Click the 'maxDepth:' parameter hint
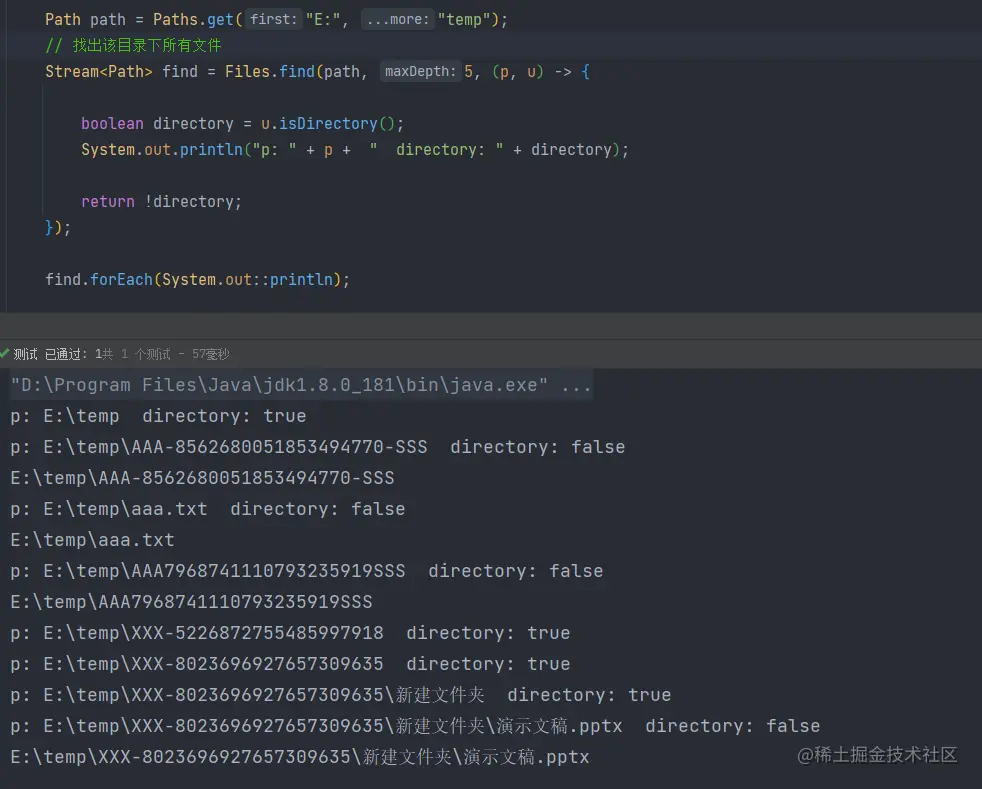 pyautogui.click(x=420, y=71)
